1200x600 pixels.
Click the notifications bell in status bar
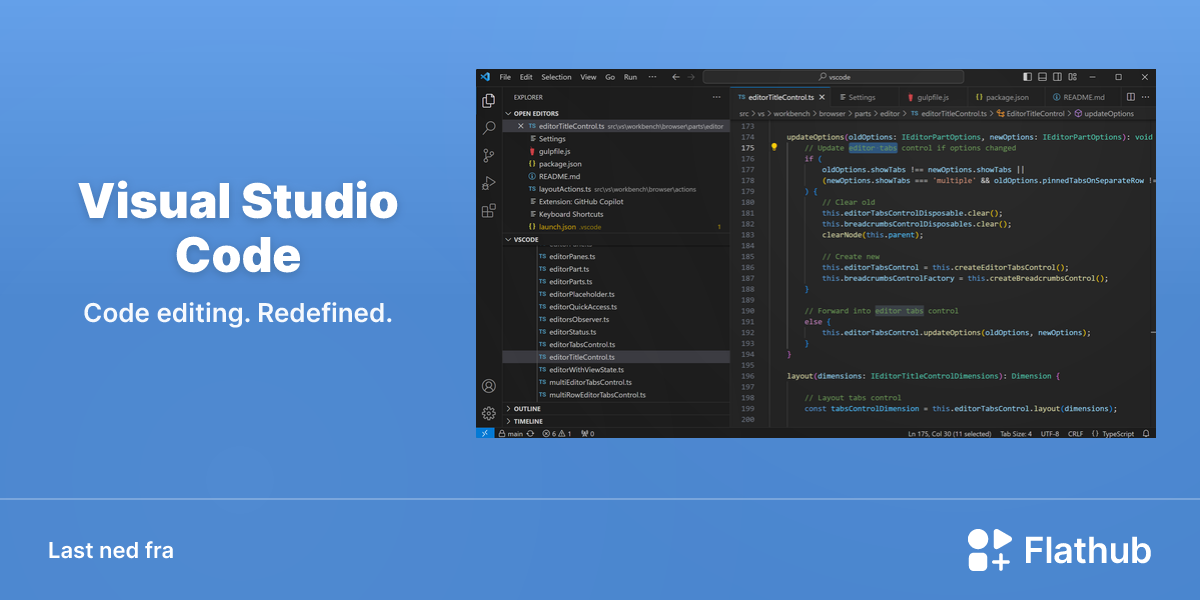(1146, 434)
